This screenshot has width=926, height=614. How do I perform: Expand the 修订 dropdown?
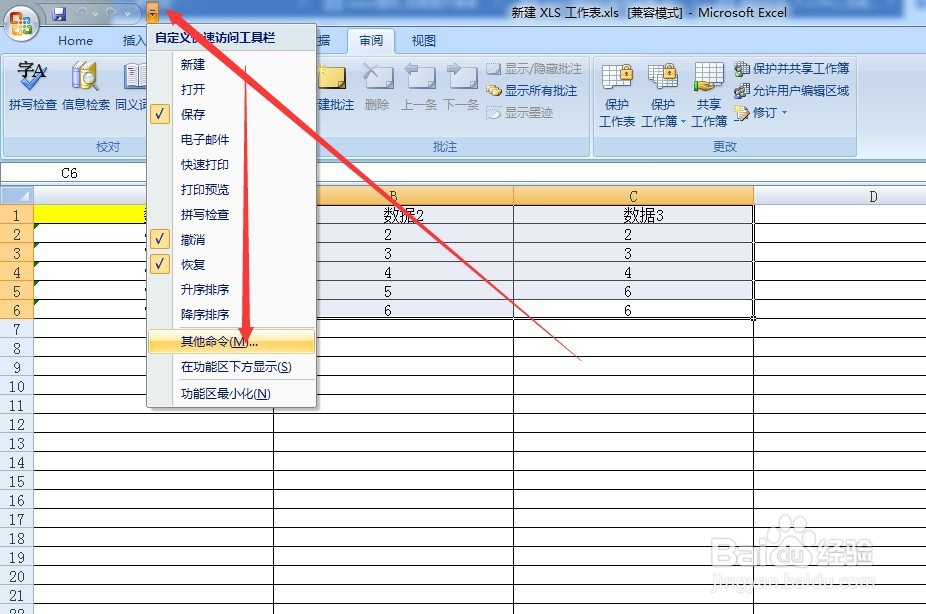pos(786,111)
